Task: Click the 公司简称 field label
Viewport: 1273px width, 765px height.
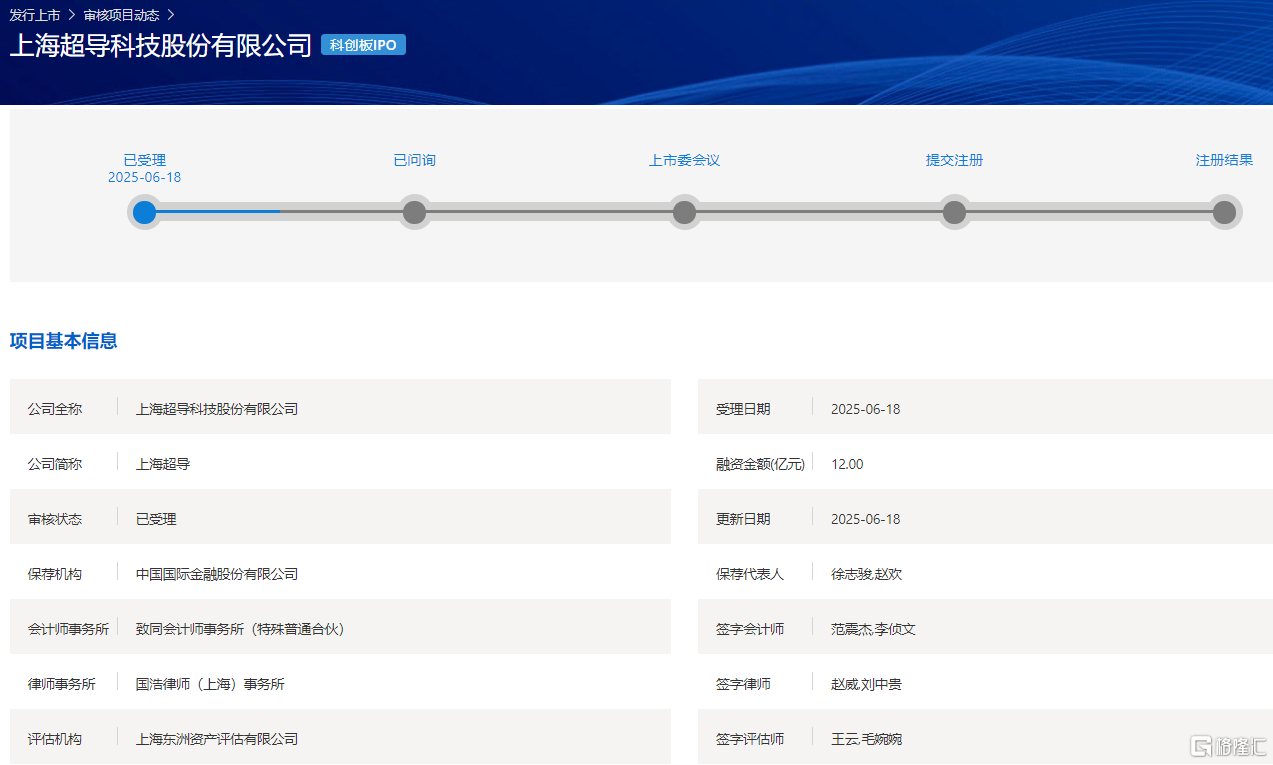Action: (x=55, y=464)
